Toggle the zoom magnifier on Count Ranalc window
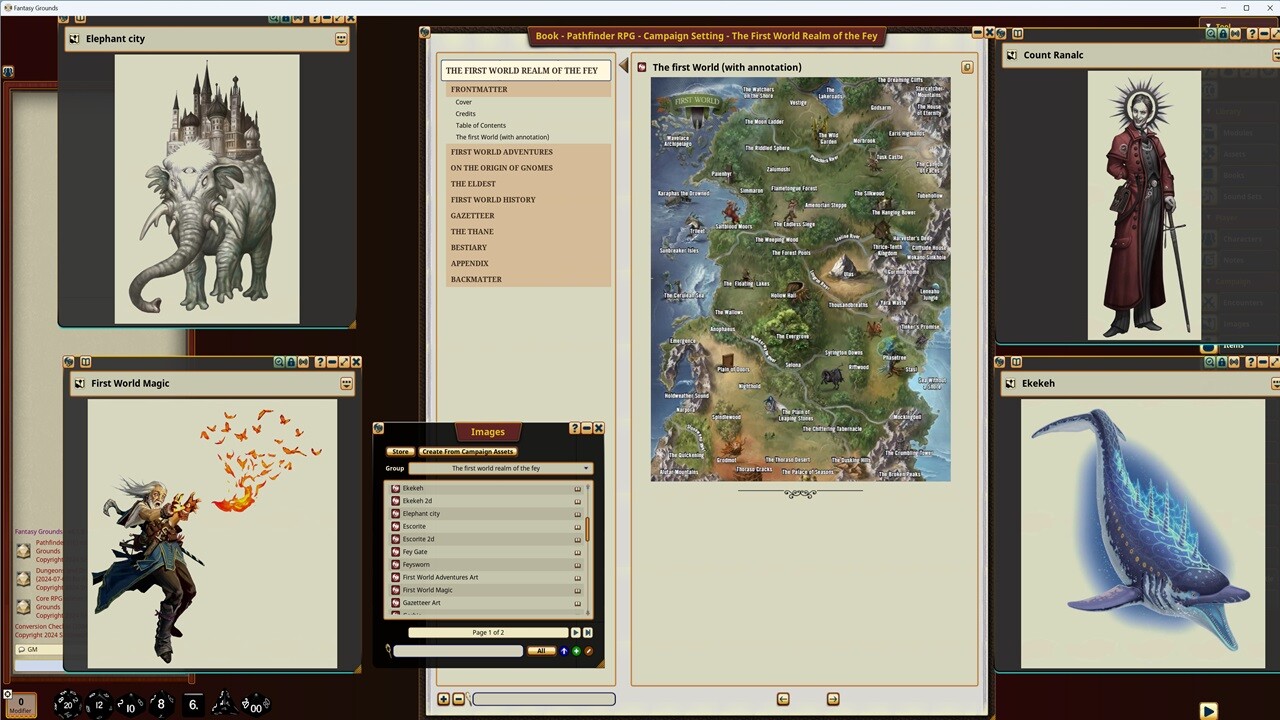The height and width of the screenshot is (720, 1280). (1211, 33)
